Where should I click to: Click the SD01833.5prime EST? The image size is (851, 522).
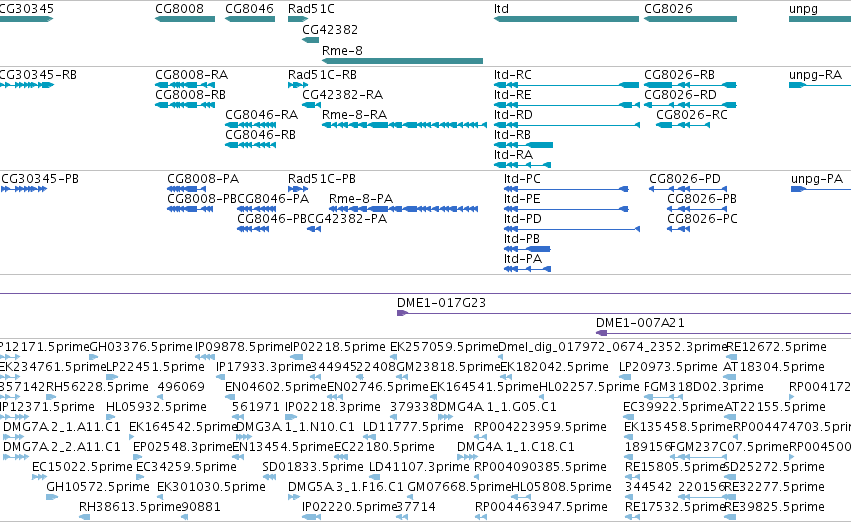coord(270,478)
